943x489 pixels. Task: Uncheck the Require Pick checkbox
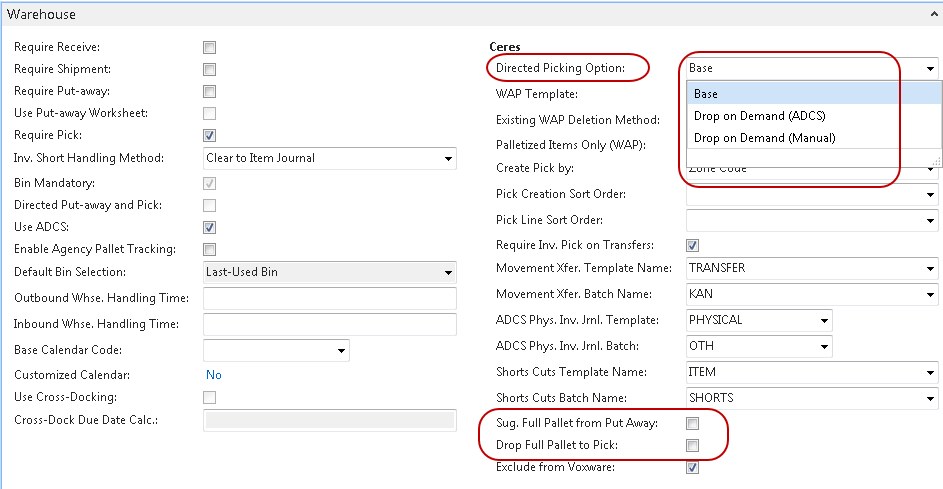pyautogui.click(x=210, y=135)
